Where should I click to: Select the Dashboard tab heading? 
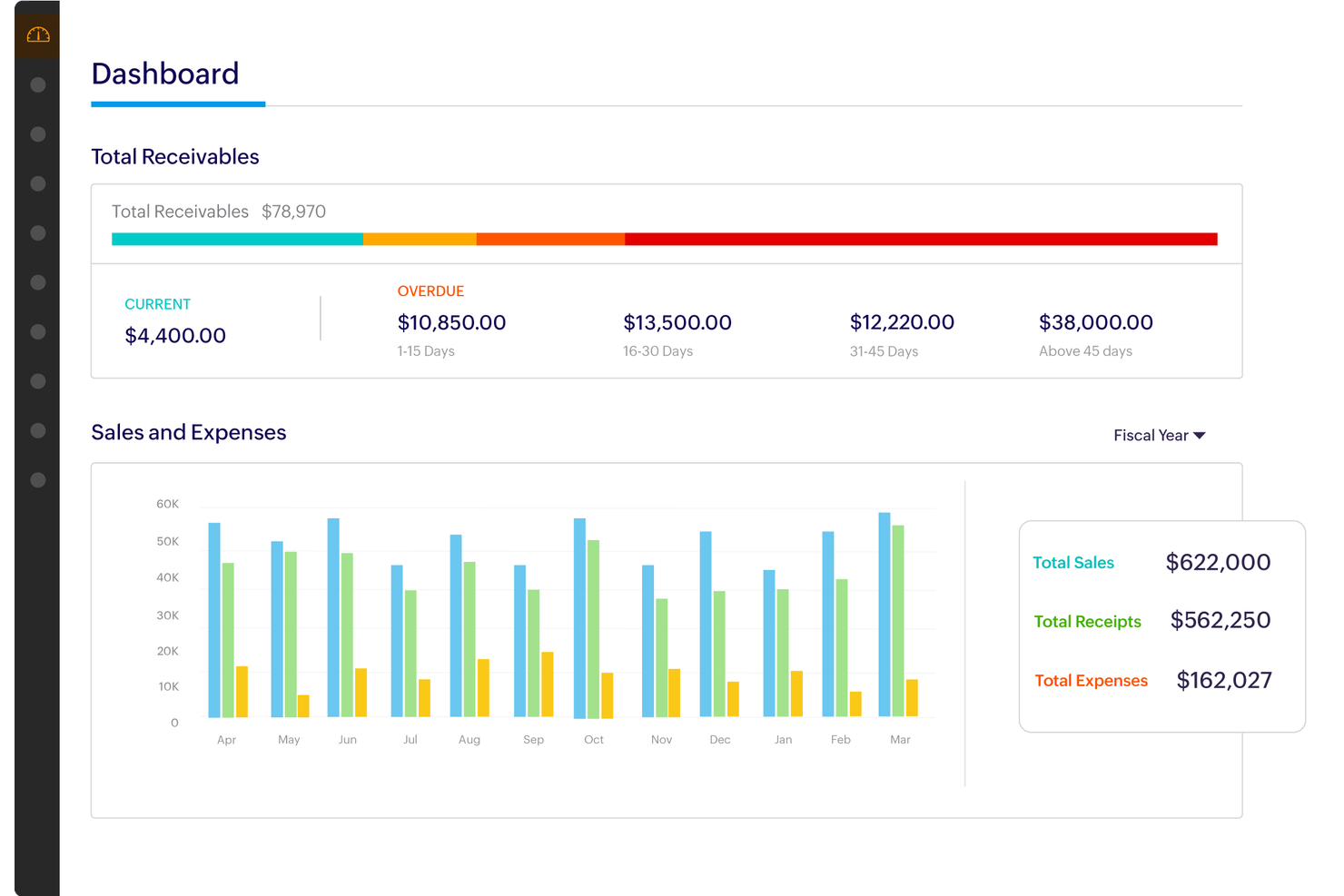(164, 74)
